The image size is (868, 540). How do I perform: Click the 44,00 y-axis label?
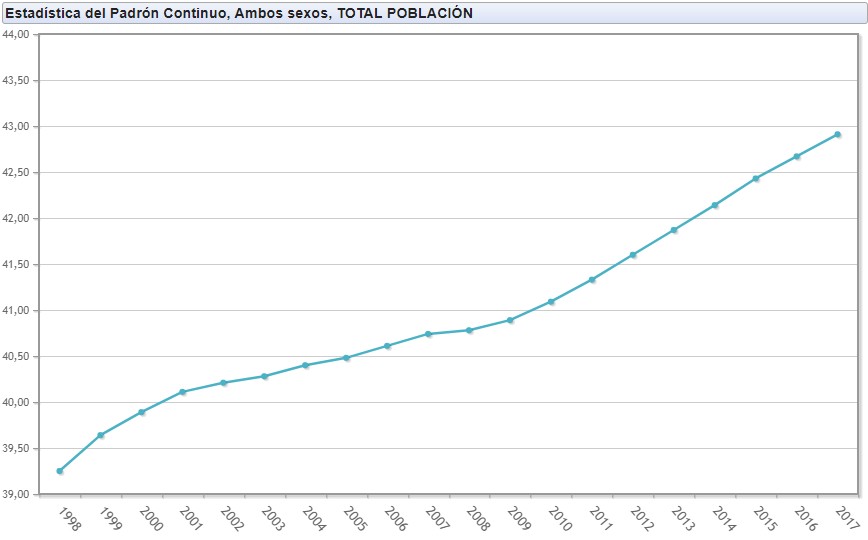tap(19, 34)
